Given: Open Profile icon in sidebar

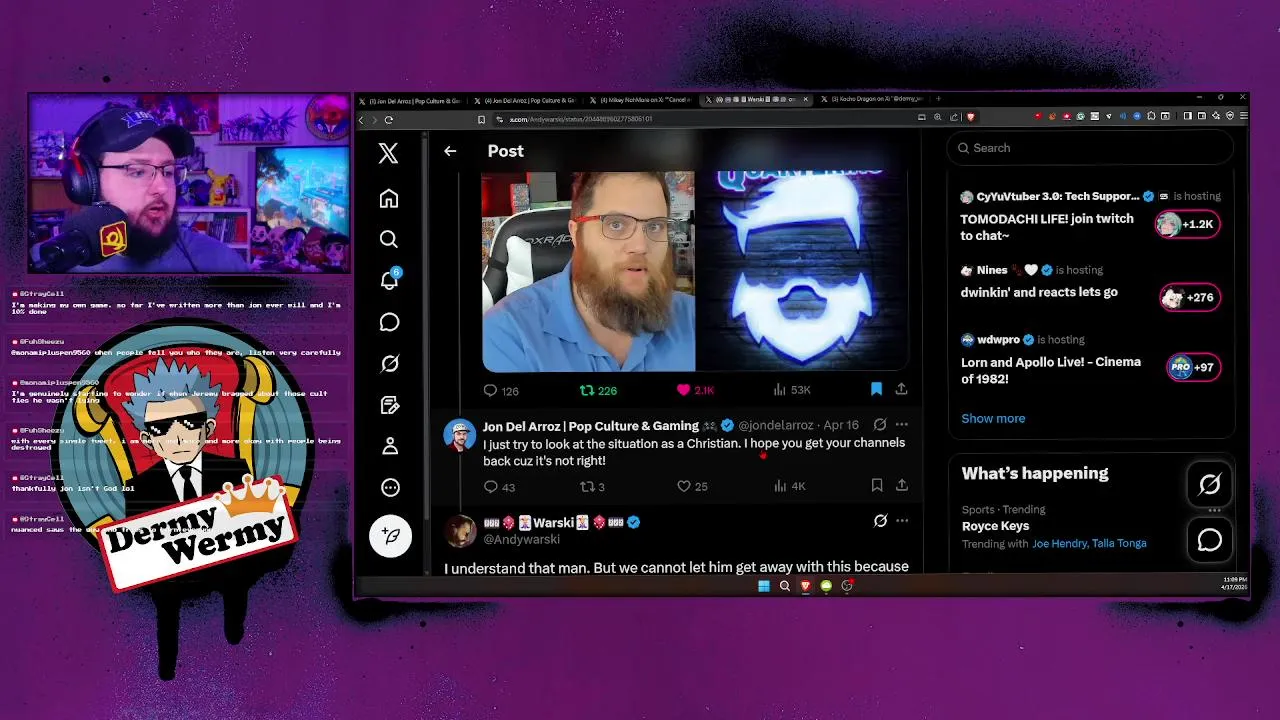Looking at the screenshot, I should coord(389,446).
